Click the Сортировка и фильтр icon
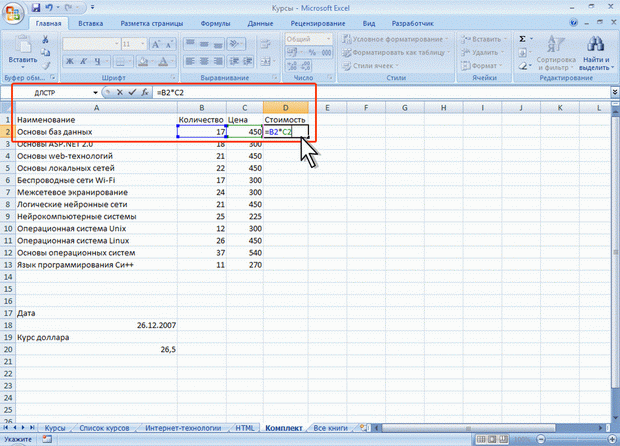The width and height of the screenshot is (620, 446). click(556, 48)
